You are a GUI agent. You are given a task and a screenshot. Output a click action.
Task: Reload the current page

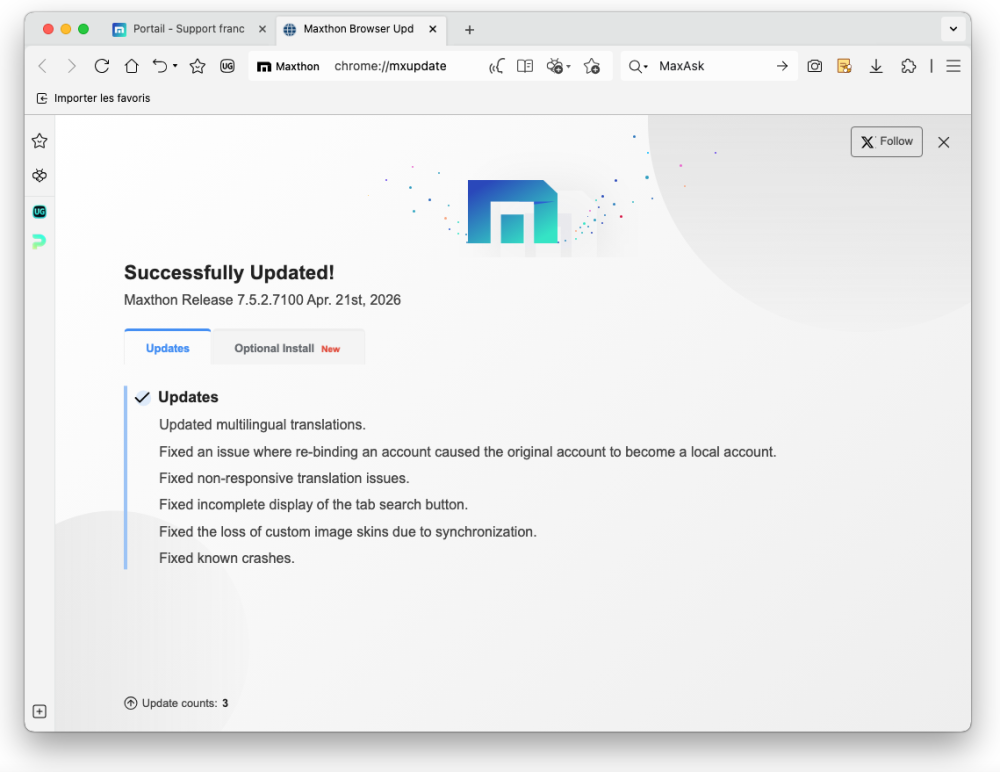tap(101, 66)
